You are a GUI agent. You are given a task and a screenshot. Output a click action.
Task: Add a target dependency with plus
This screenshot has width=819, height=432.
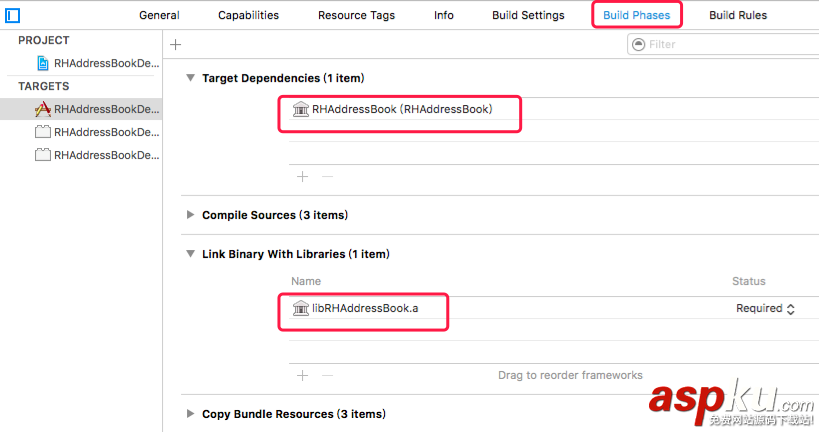[x=303, y=176]
